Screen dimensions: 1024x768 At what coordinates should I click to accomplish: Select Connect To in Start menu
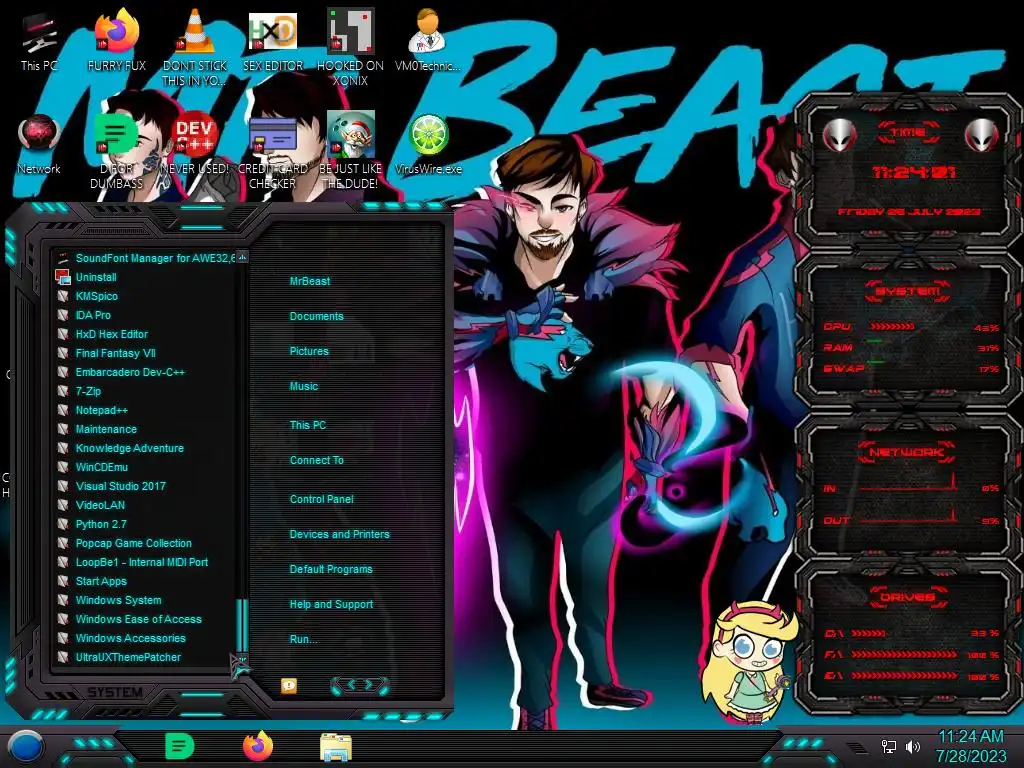point(316,460)
